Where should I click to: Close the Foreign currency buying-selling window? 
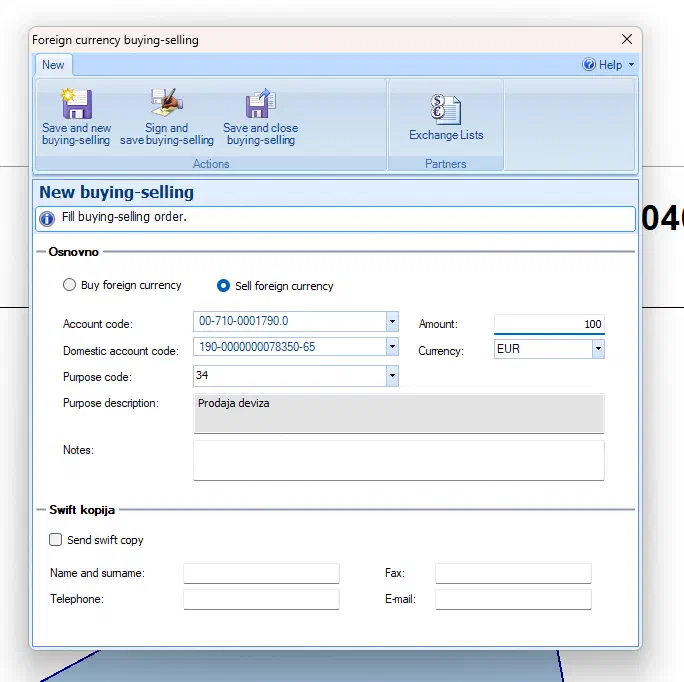(x=627, y=40)
